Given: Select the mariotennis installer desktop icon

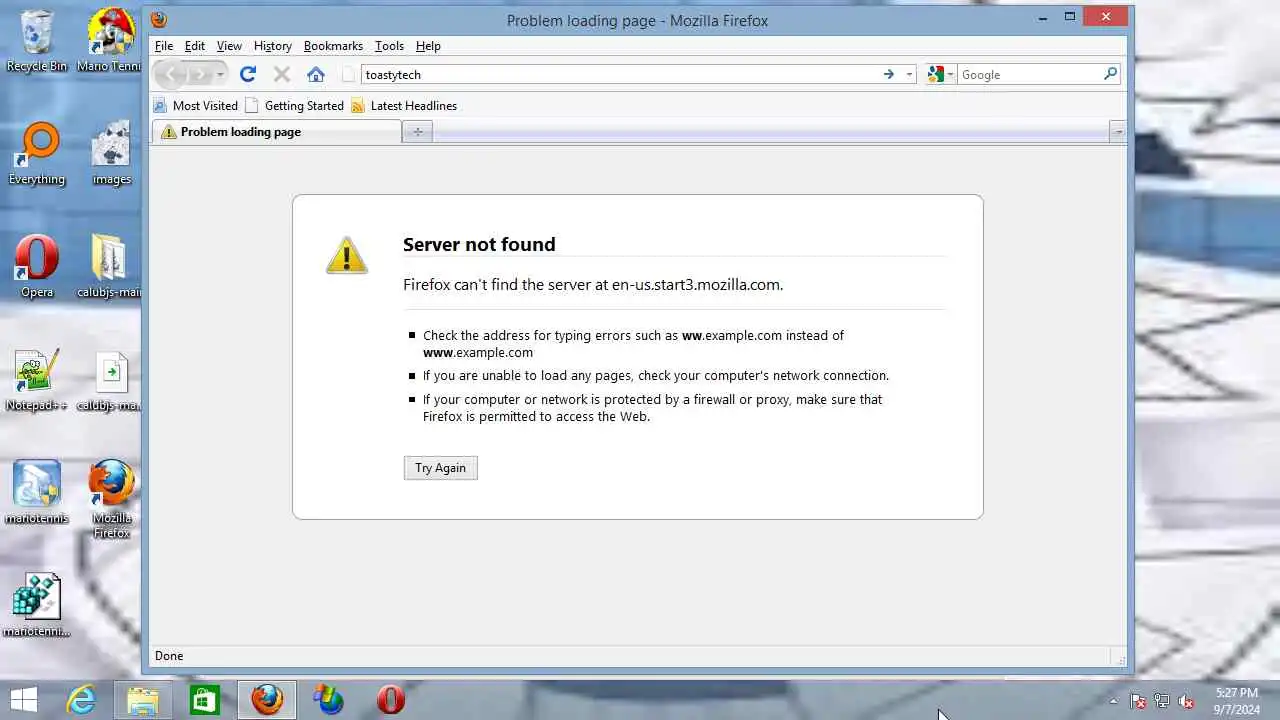Looking at the screenshot, I should 37,493.
